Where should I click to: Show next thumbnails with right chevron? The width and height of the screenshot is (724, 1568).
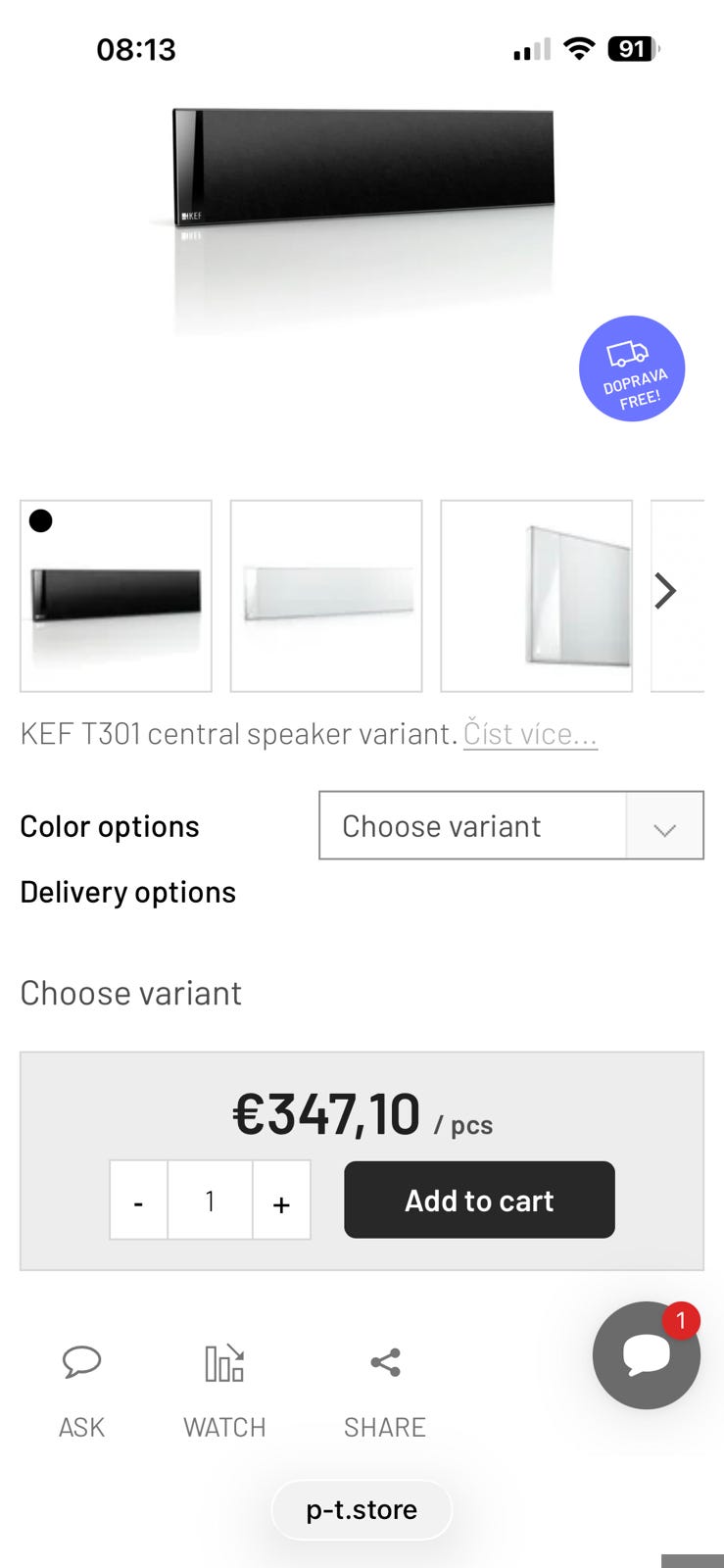666,591
